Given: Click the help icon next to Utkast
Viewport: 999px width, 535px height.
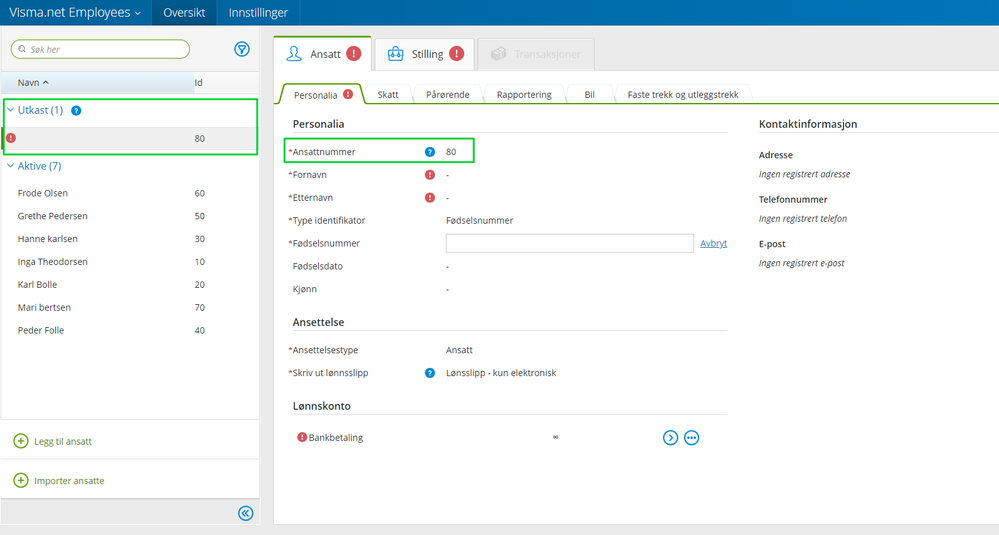Looking at the screenshot, I should (76, 111).
